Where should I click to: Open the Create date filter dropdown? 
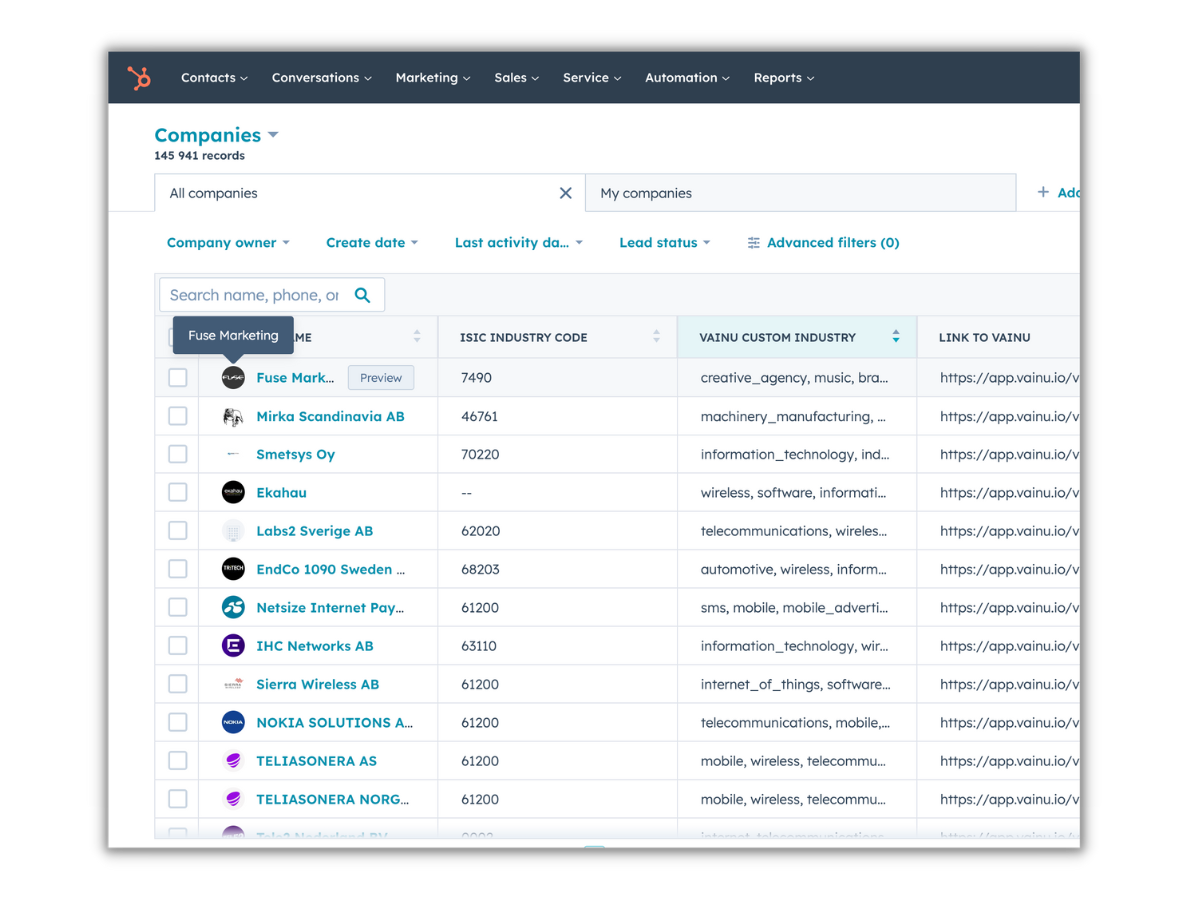(372, 243)
